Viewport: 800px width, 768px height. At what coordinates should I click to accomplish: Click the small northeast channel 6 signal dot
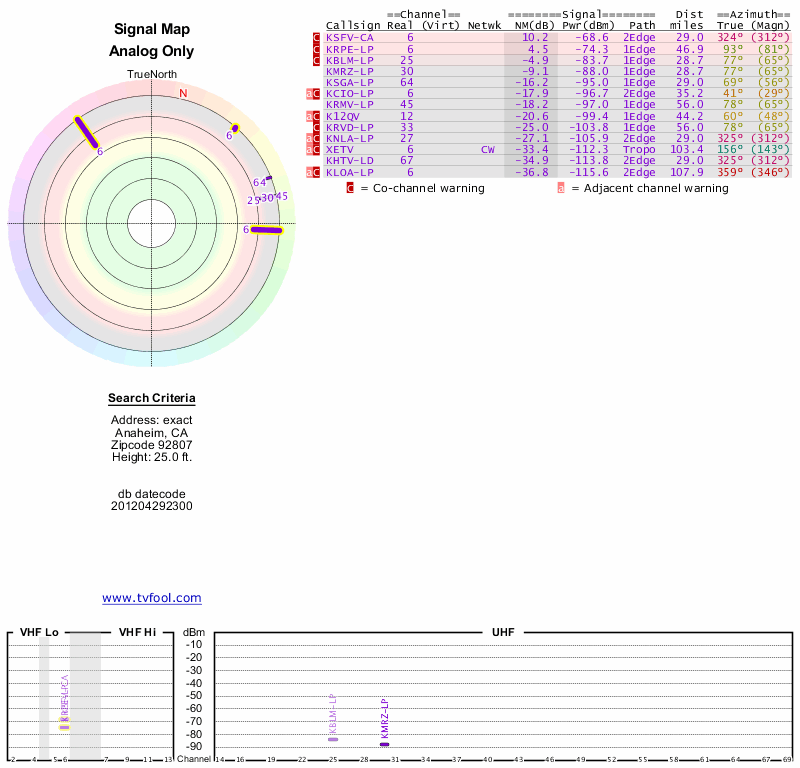[x=235, y=128]
